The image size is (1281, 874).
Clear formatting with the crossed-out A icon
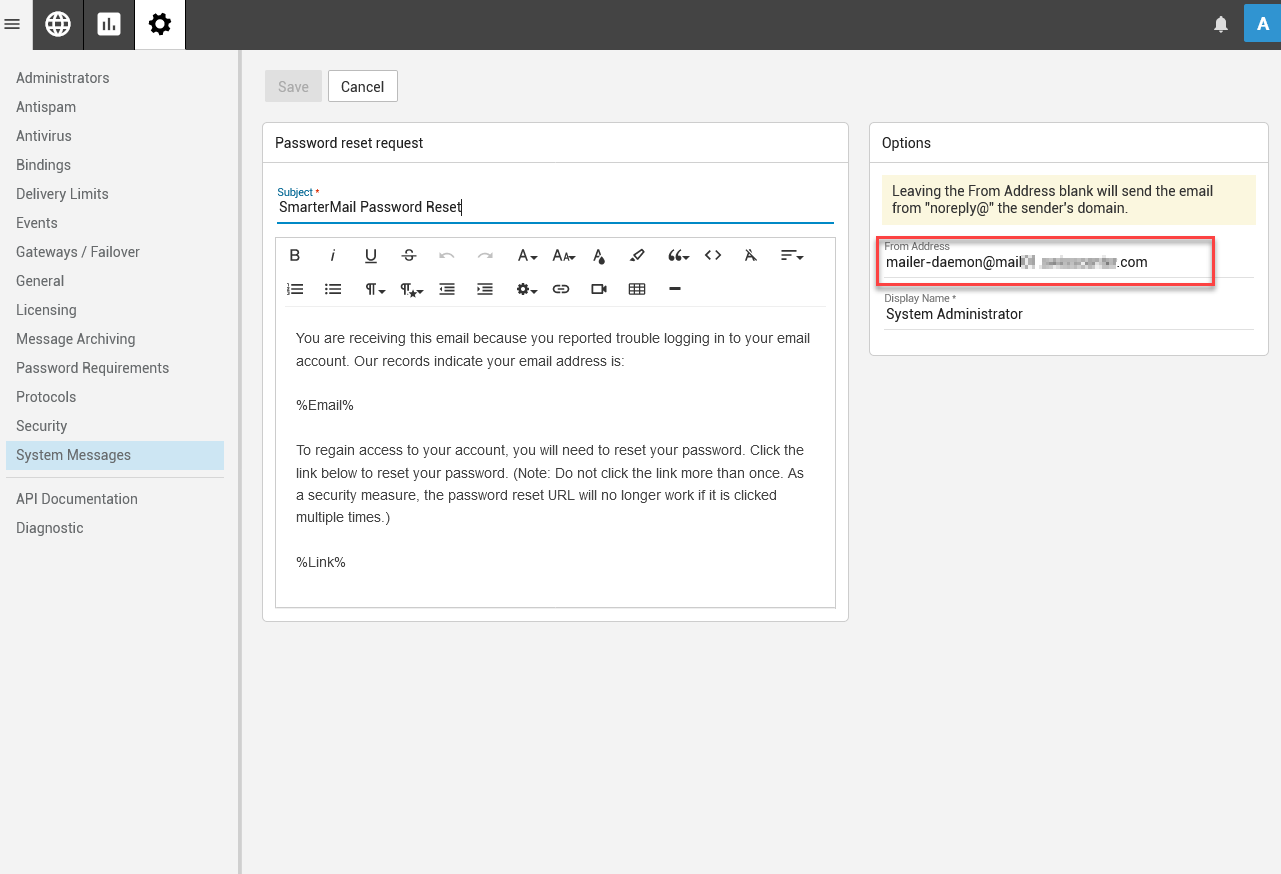pyautogui.click(x=751, y=256)
